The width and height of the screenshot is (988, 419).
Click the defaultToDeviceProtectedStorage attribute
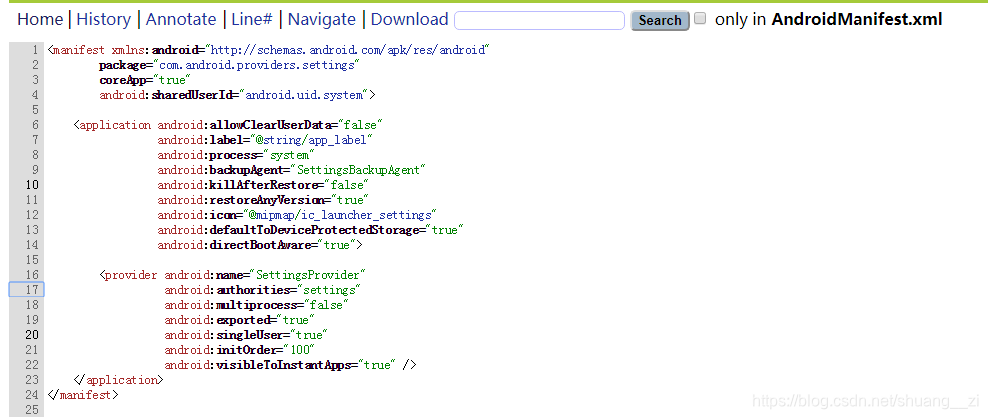pyautogui.click(x=314, y=230)
